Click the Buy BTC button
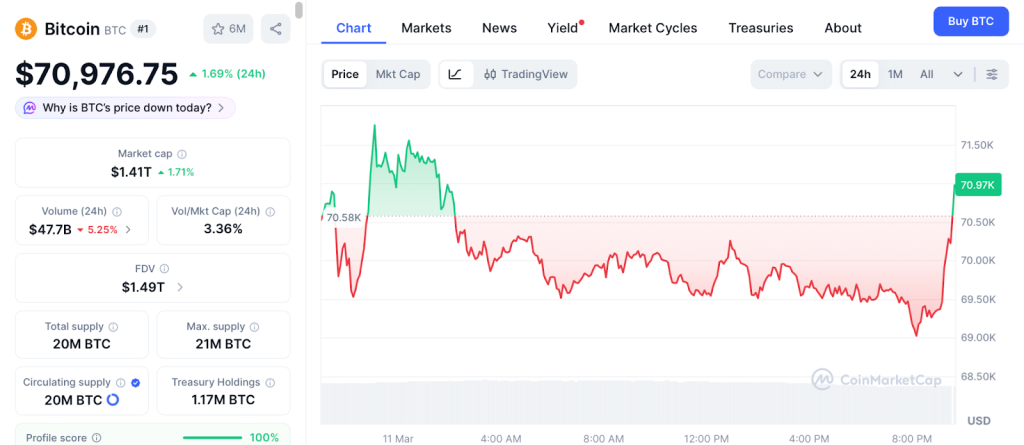Screen dimensions: 1024x445 [x=970, y=21]
